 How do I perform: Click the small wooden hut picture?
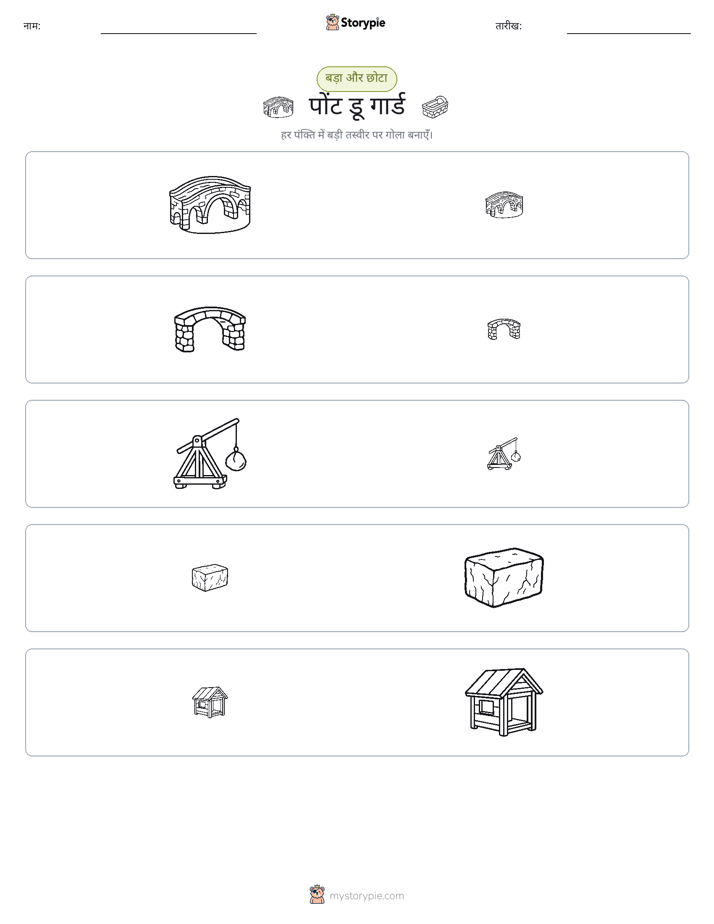(x=210, y=702)
